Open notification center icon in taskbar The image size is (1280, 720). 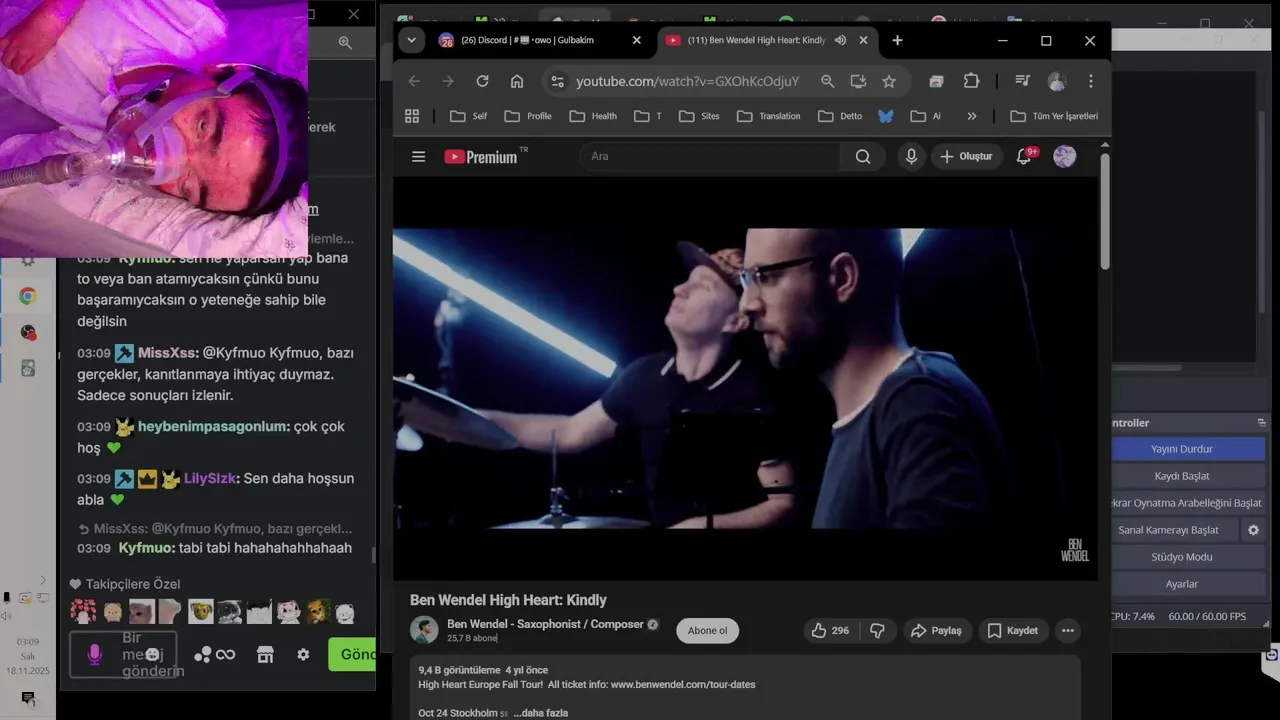click(28, 698)
